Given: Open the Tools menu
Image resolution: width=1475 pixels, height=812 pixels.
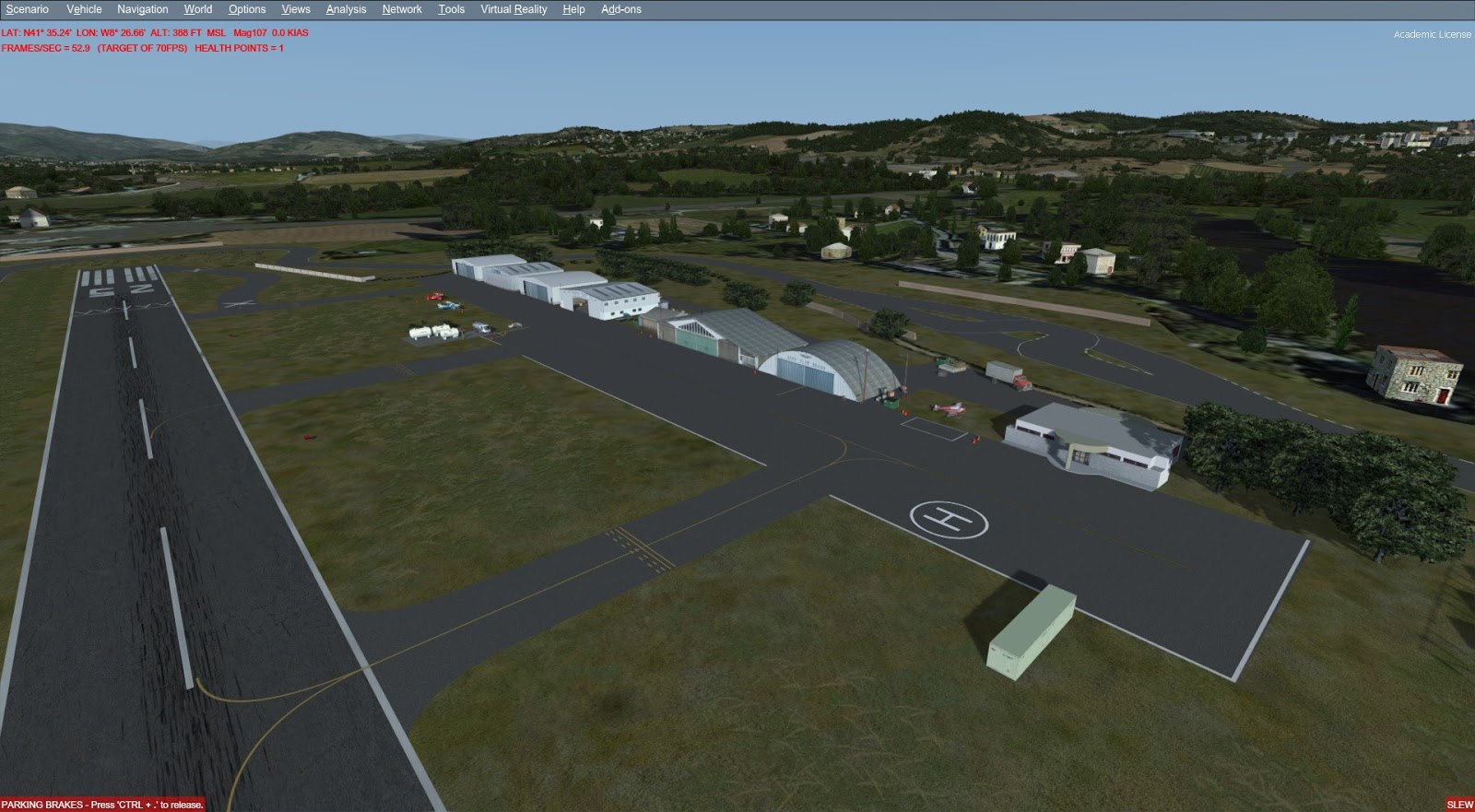Looking at the screenshot, I should click(451, 9).
